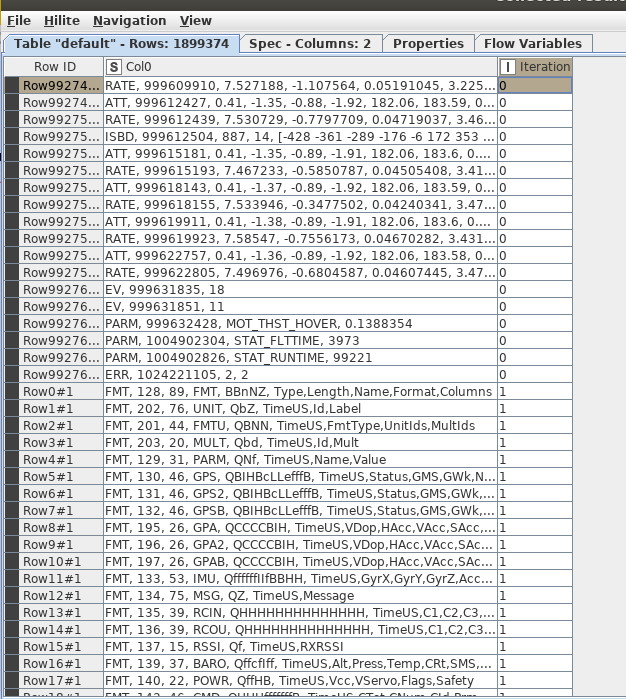Click cell "FMT, 135, 39, RCIN"
The image size is (626, 699).
click(301, 613)
